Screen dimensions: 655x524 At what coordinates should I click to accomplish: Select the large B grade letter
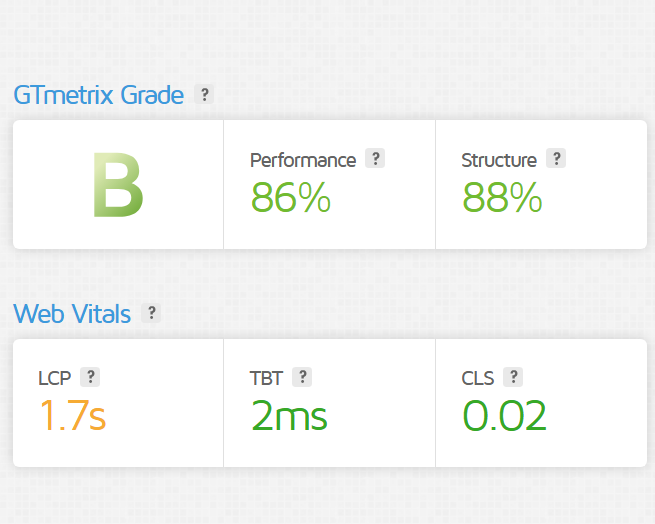[118, 185]
